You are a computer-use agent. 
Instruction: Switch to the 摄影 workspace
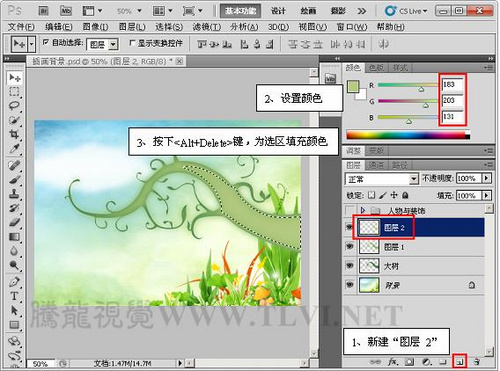pos(338,11)
